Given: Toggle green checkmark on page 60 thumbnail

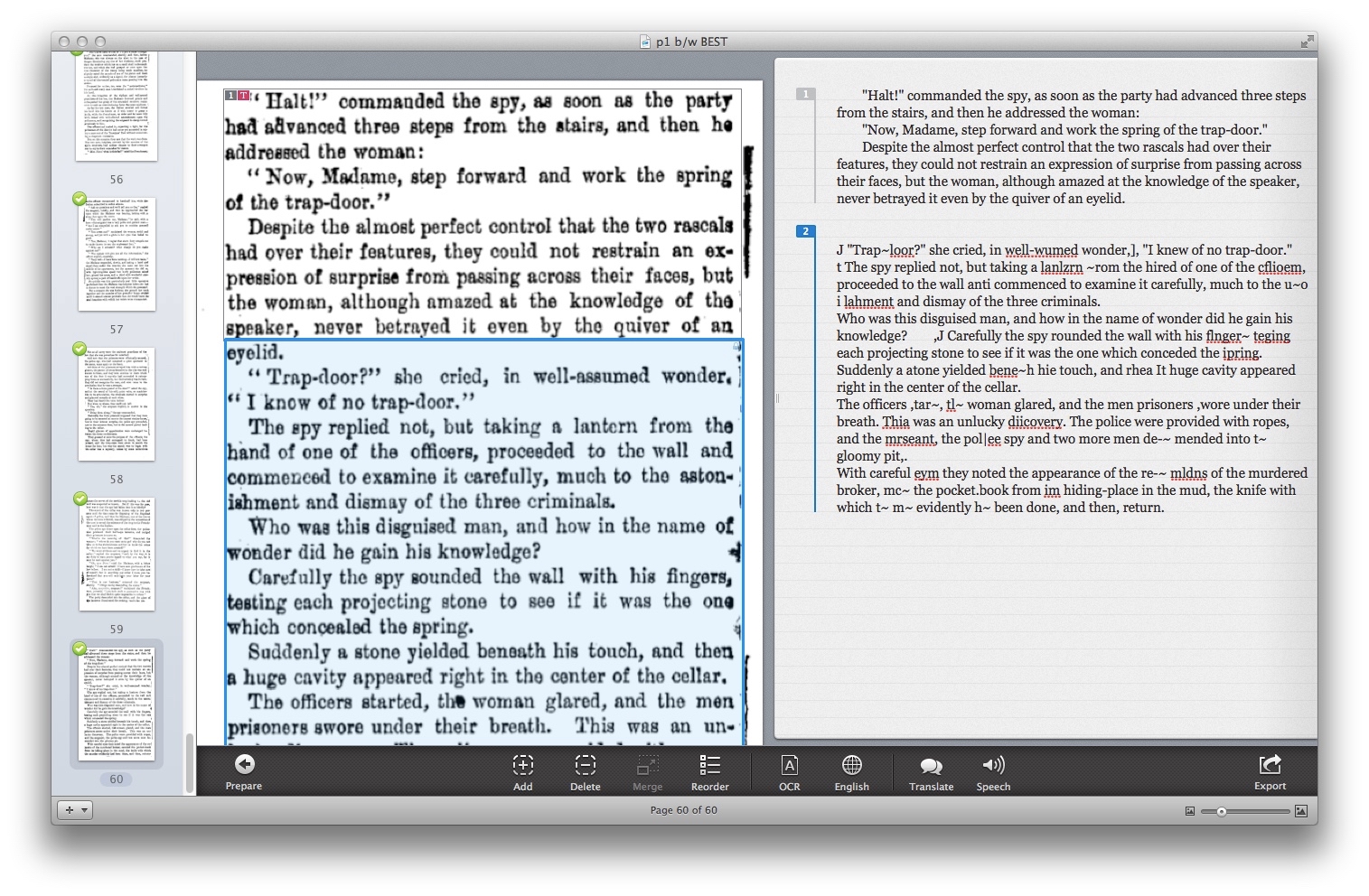Looking at the screenshot, I should point(80,649).
